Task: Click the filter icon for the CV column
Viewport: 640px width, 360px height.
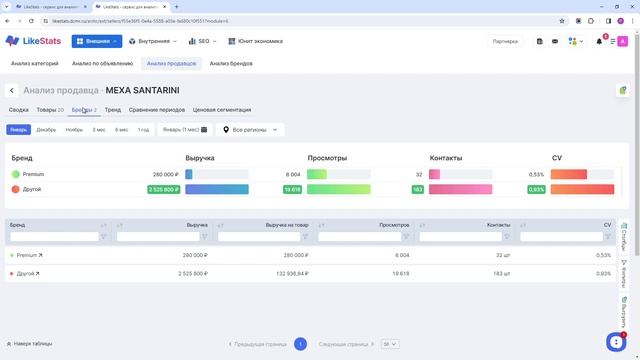Action: click(608, 237)
